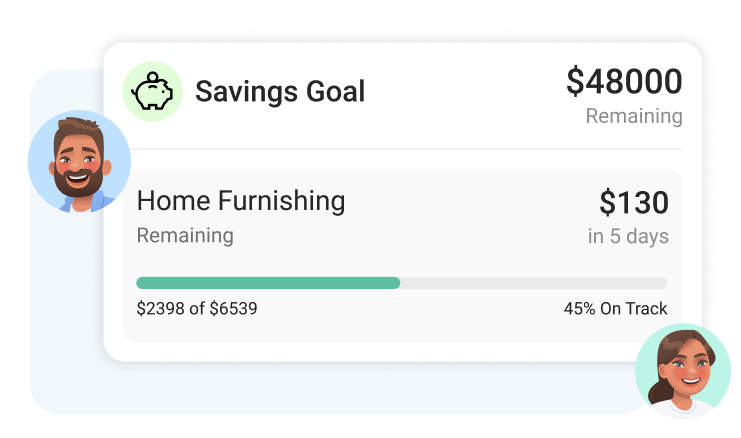The width and height of the screenshot is (741, 438).
Task: Click the piggy bank savings icon
Action: click(x=152, y=92)
